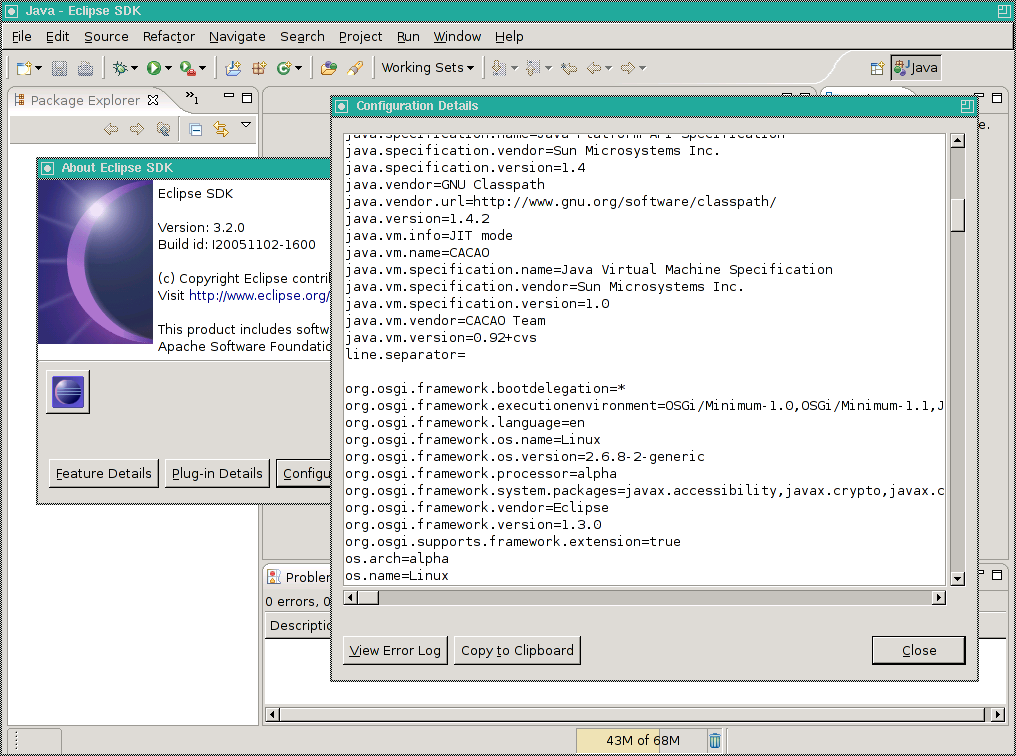Image resolution: width=1016 pixels, height=756 pixels.
Task: Click the configuration horizontal scrollbar right arrow
Action: tap(938, 597)
